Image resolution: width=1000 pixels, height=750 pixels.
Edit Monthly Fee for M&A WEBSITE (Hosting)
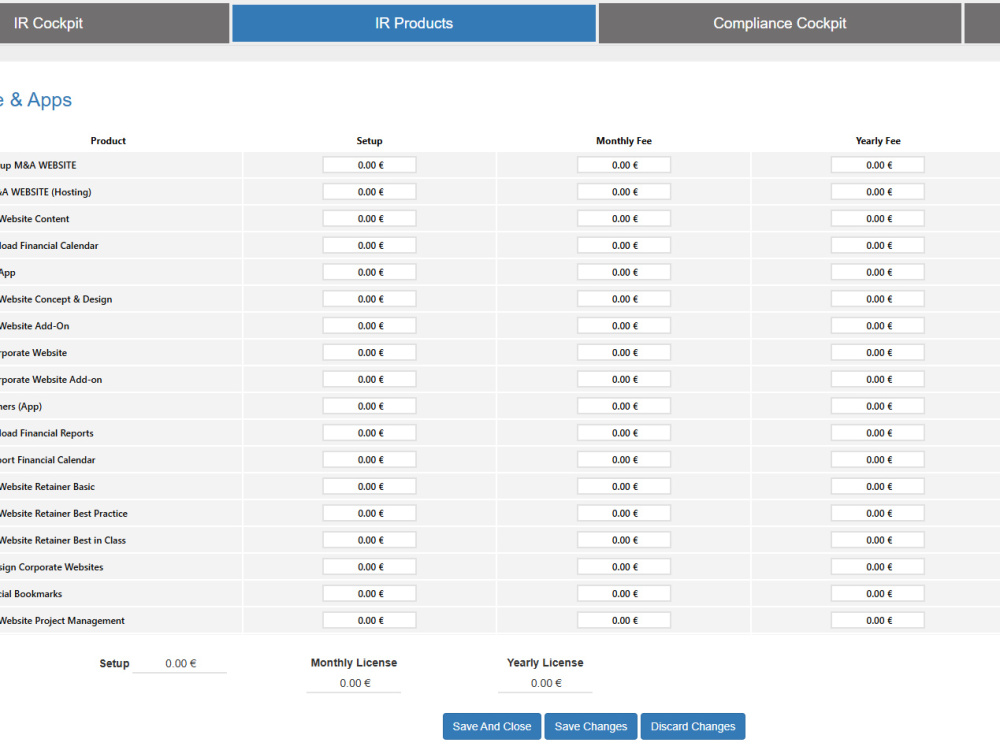point(624,192)
